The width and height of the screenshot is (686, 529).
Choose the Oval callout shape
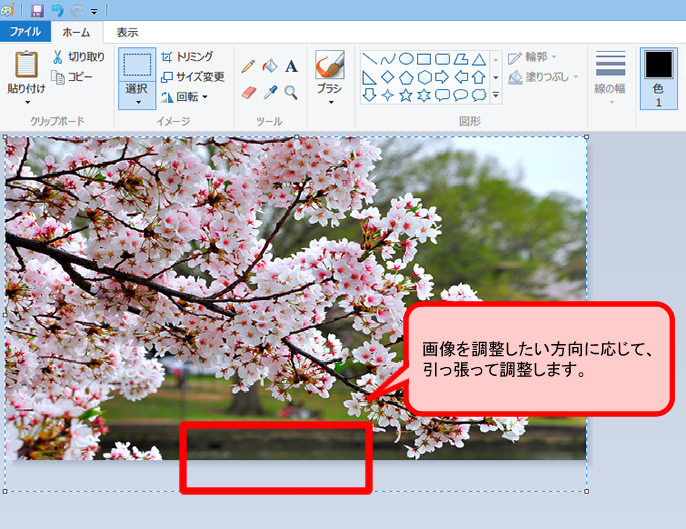coord(461,95)
